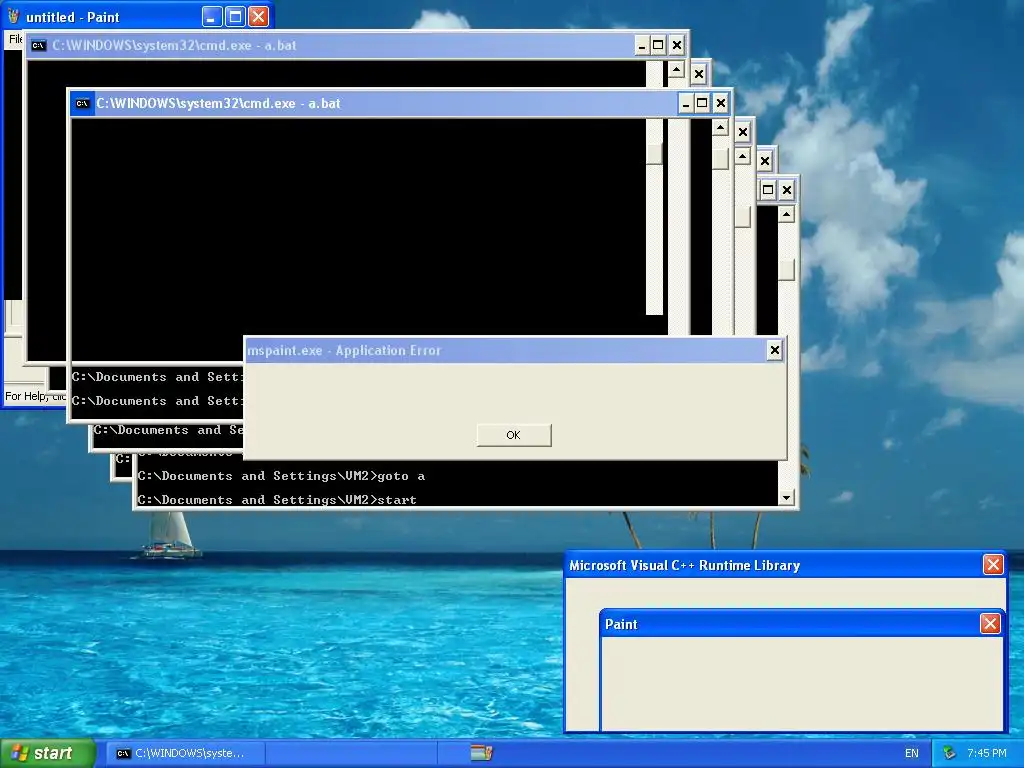Activate the C:\WINDOWS\syste... taskbar button
The height and width of the screenshot is (768, 1024).
tap(185, 753)
